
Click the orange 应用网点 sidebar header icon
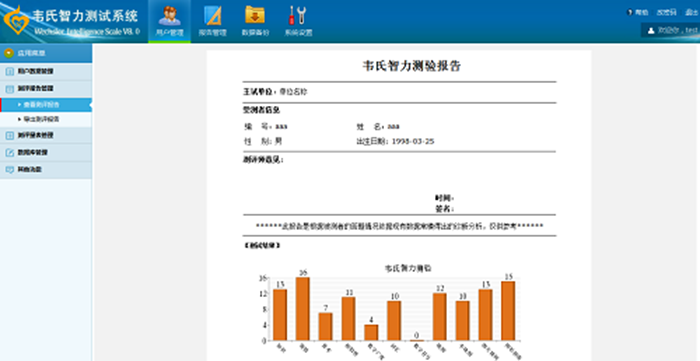pos(9,54)
